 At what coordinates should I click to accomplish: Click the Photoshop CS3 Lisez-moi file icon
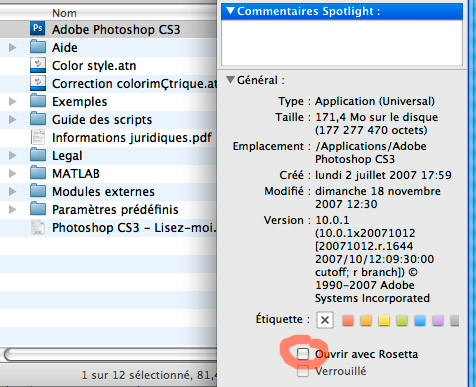point(38,227)
